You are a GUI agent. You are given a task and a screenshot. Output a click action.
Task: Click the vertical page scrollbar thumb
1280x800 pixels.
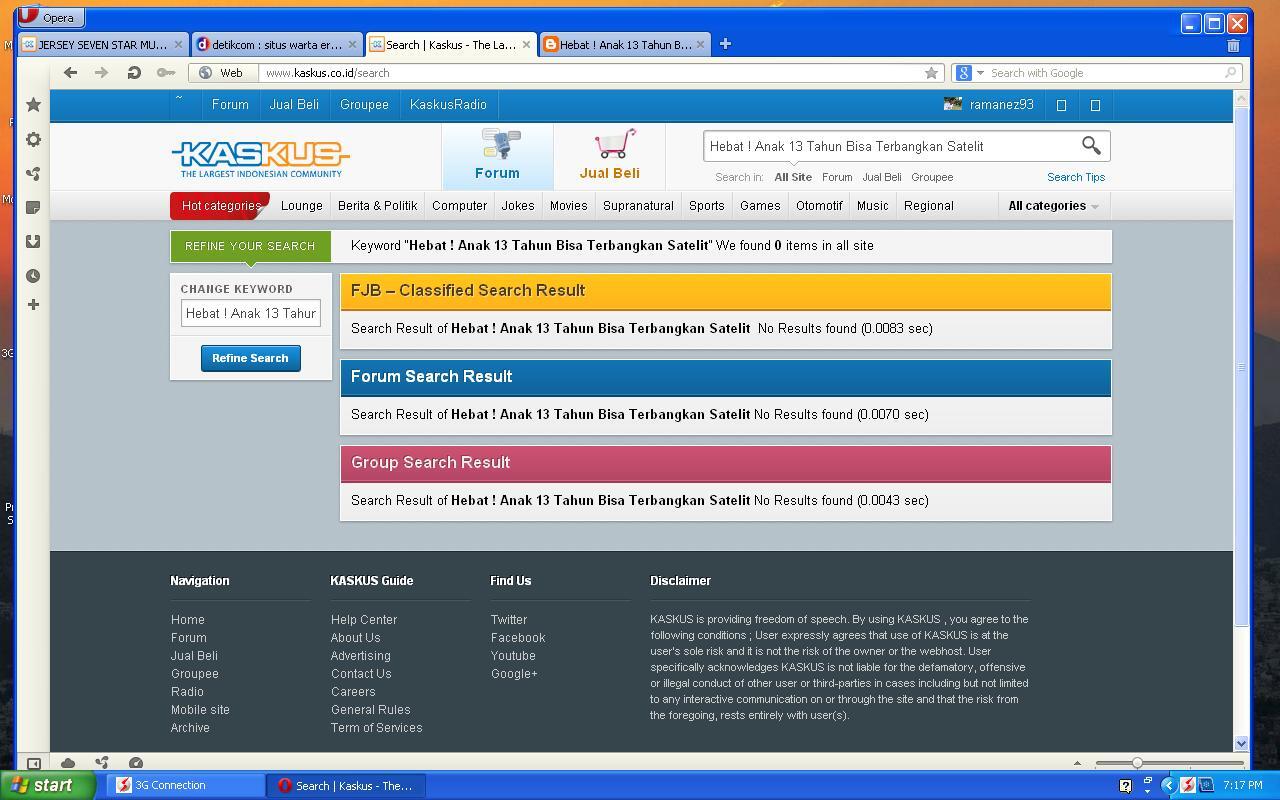pos(1241,367)
